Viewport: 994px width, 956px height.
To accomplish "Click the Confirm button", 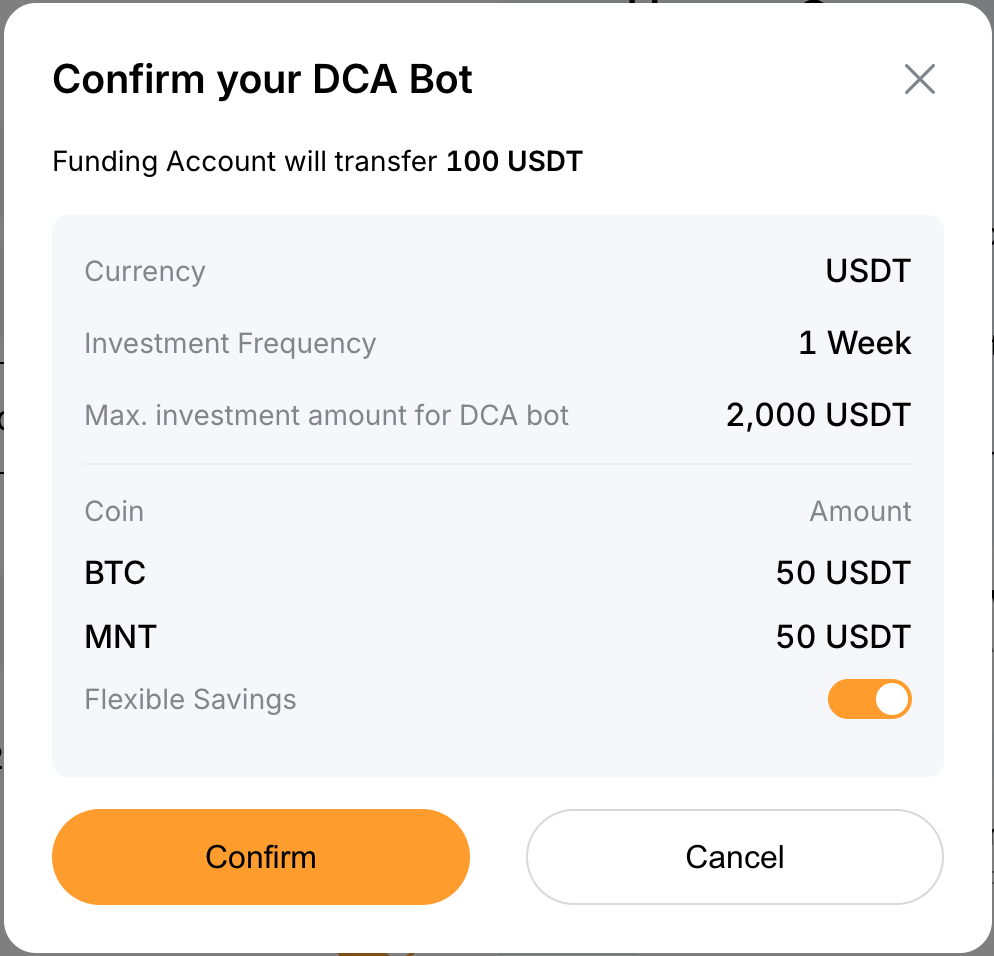I will (x=260, y=857).
